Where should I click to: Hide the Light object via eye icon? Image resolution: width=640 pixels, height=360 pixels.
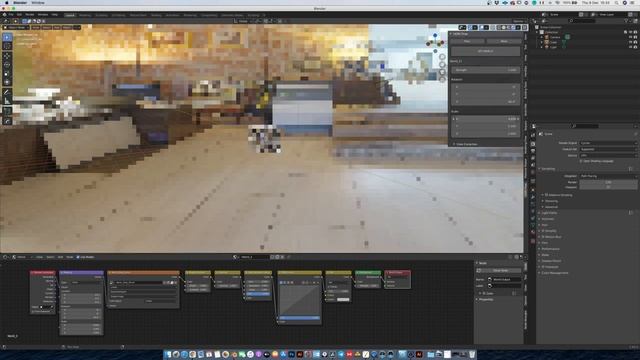pyautogui.click(x=631, y=47)
